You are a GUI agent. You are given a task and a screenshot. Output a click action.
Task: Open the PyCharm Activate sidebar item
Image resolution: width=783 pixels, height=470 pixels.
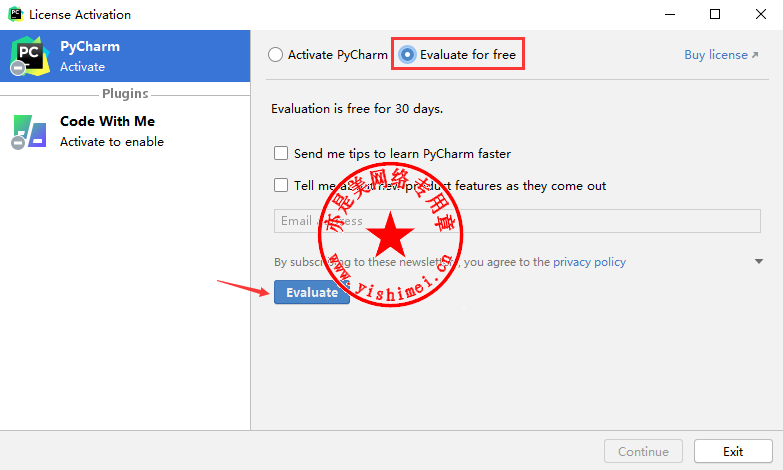(125, 56)
